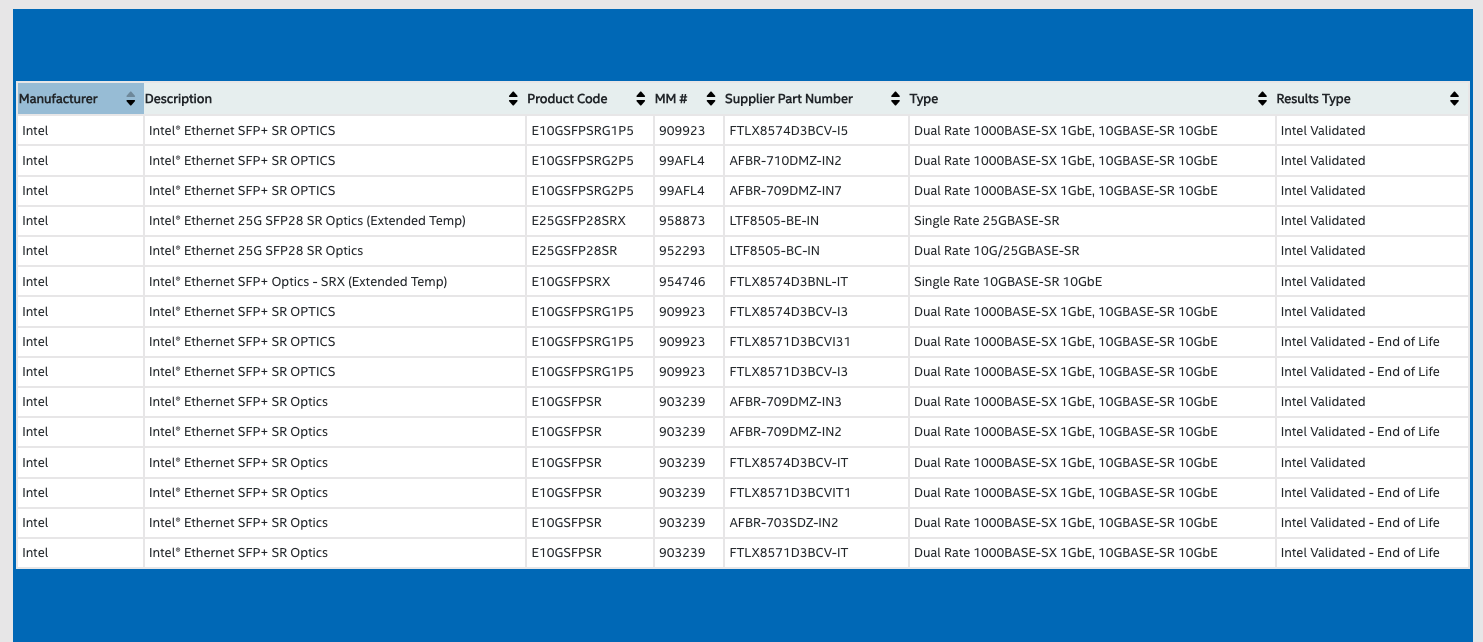Select E10GSFPSRG2P5 code in AFBR-710DMZ-IN2 row
1483x642 pixels.
582,160
